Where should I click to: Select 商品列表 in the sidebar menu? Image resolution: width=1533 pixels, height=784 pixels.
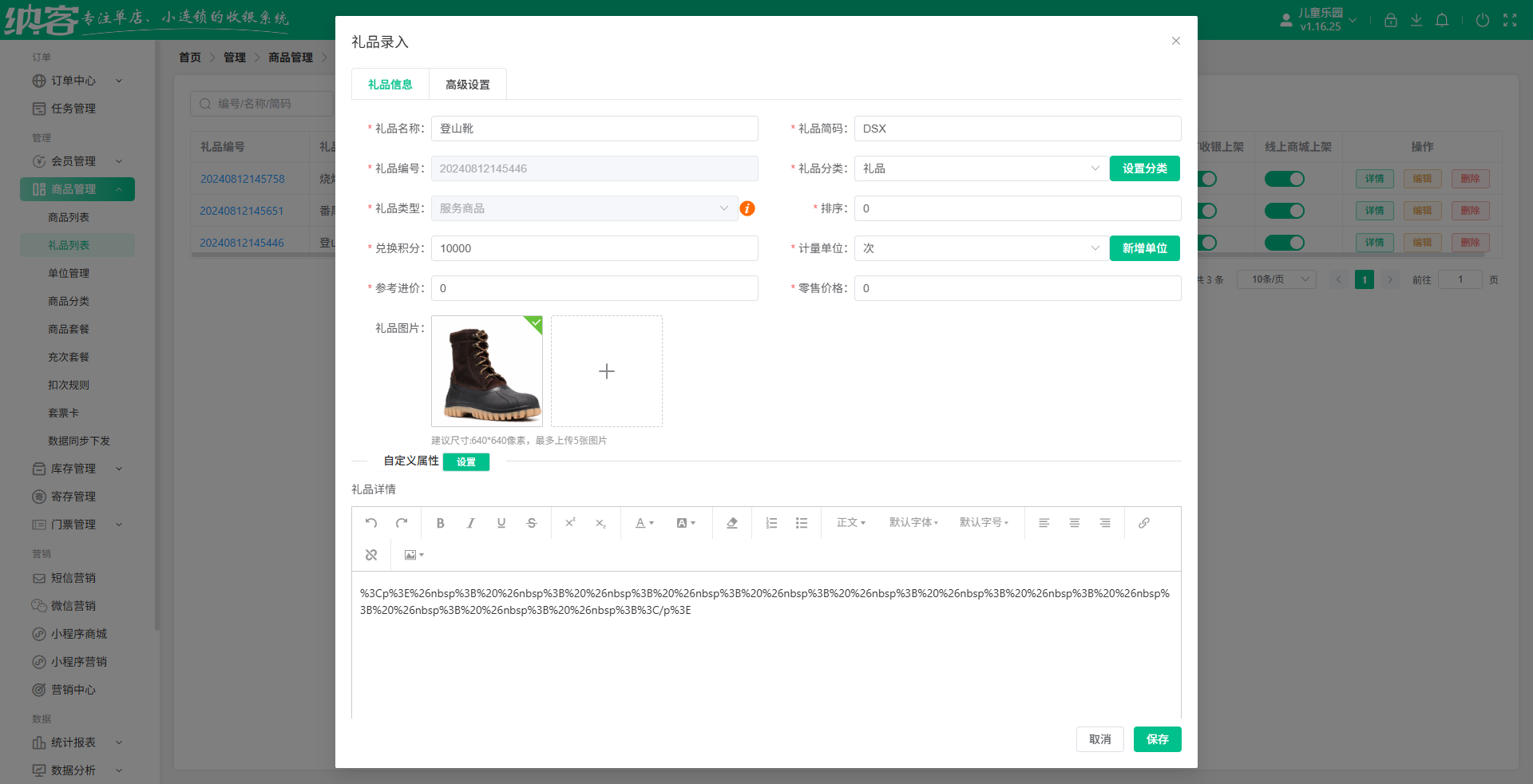69,217
